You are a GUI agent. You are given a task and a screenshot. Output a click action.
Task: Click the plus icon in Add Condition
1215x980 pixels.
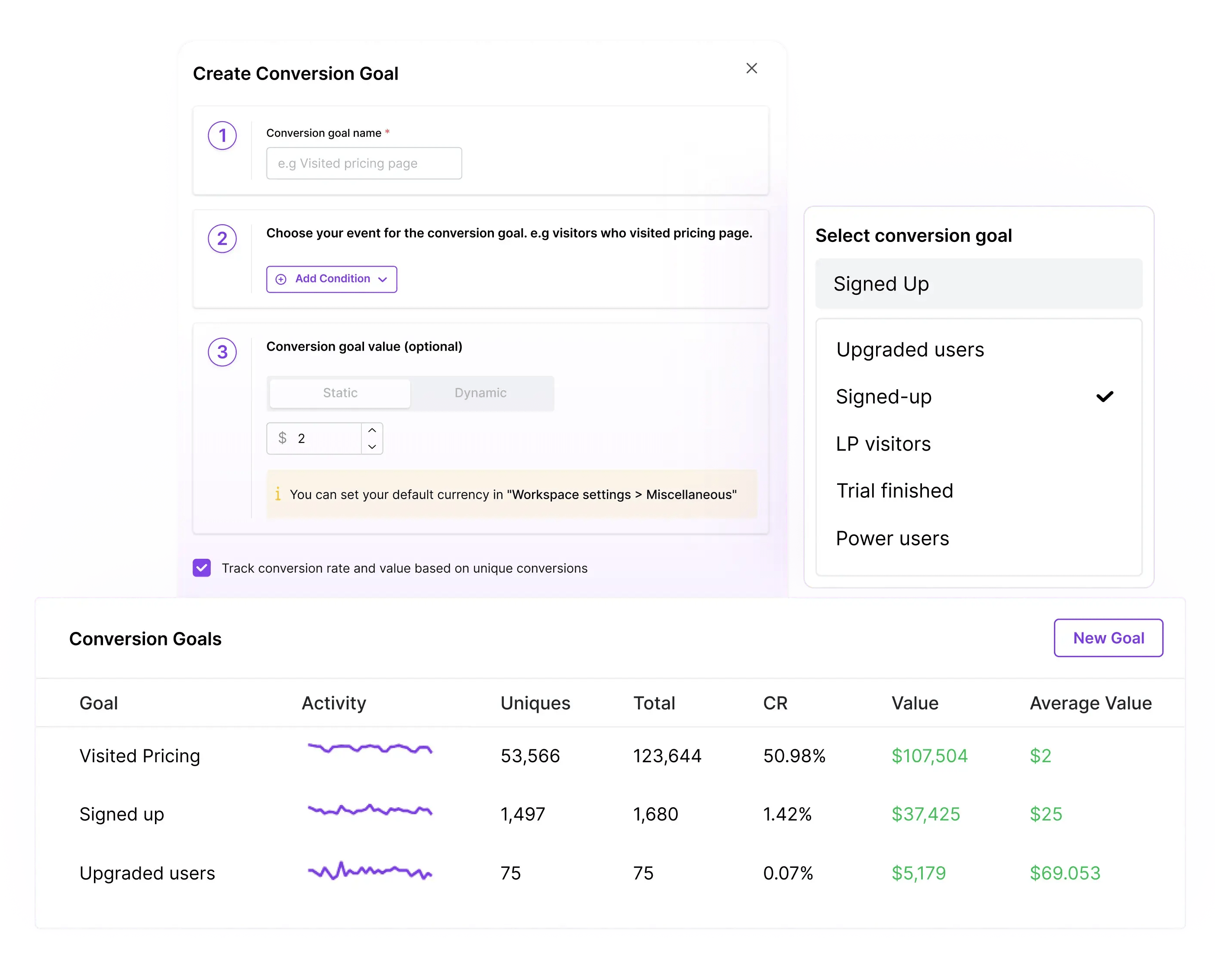(x=280, y=279)
